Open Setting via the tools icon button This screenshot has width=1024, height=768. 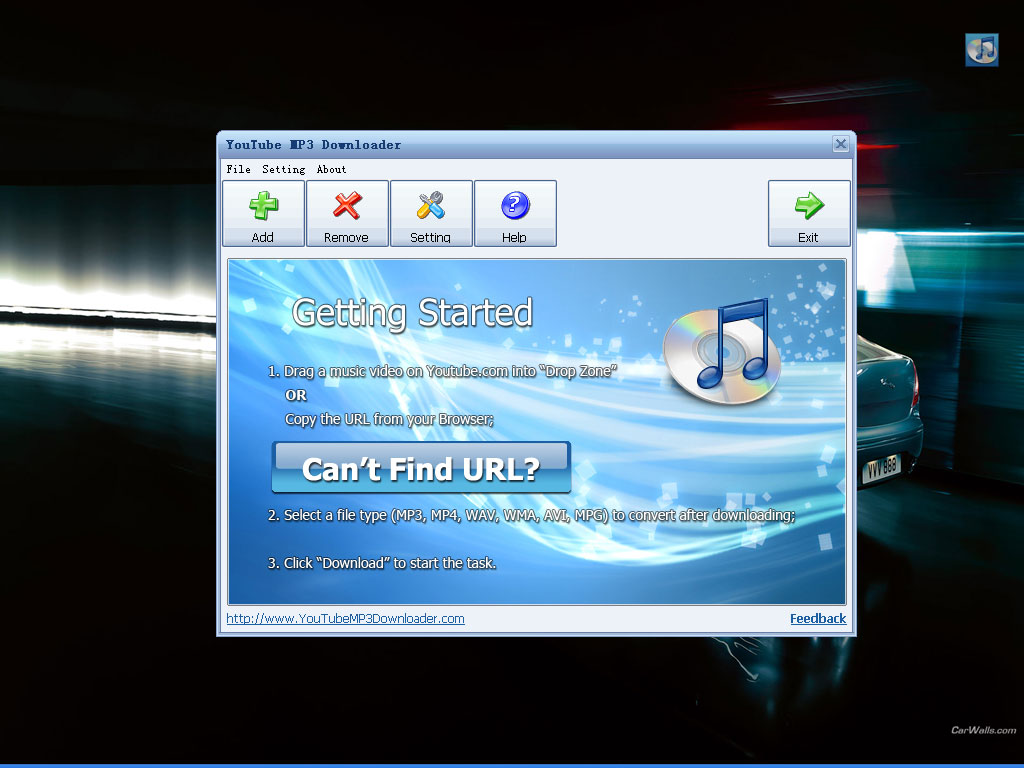tap(431, 214)
